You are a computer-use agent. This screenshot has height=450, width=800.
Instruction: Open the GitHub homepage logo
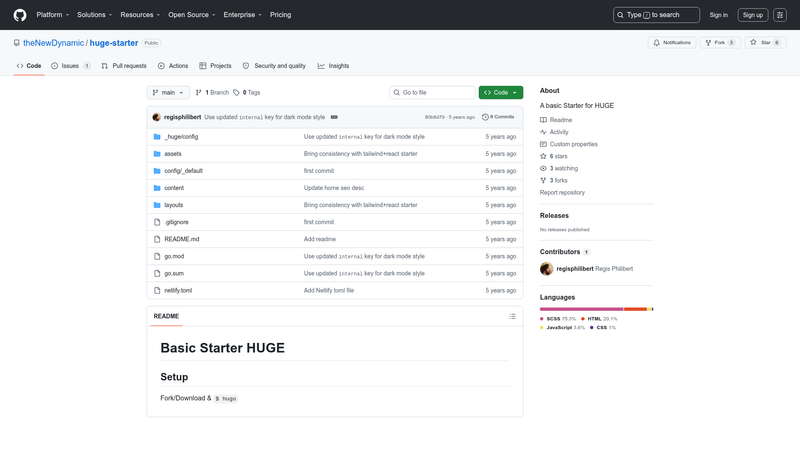click(20, 15)
